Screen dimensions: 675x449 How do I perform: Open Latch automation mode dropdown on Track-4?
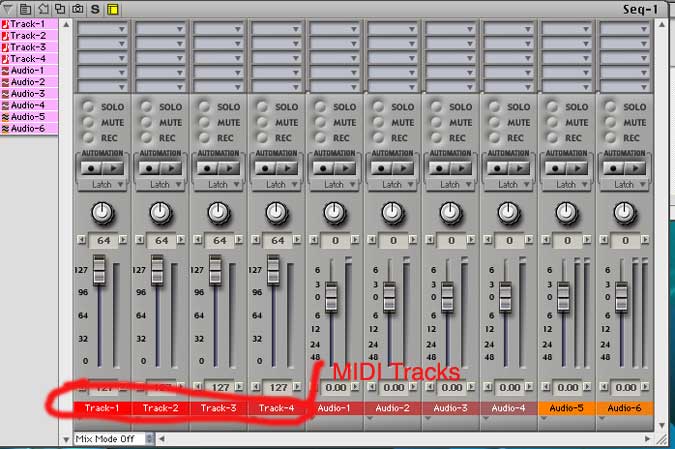point(276,184)
